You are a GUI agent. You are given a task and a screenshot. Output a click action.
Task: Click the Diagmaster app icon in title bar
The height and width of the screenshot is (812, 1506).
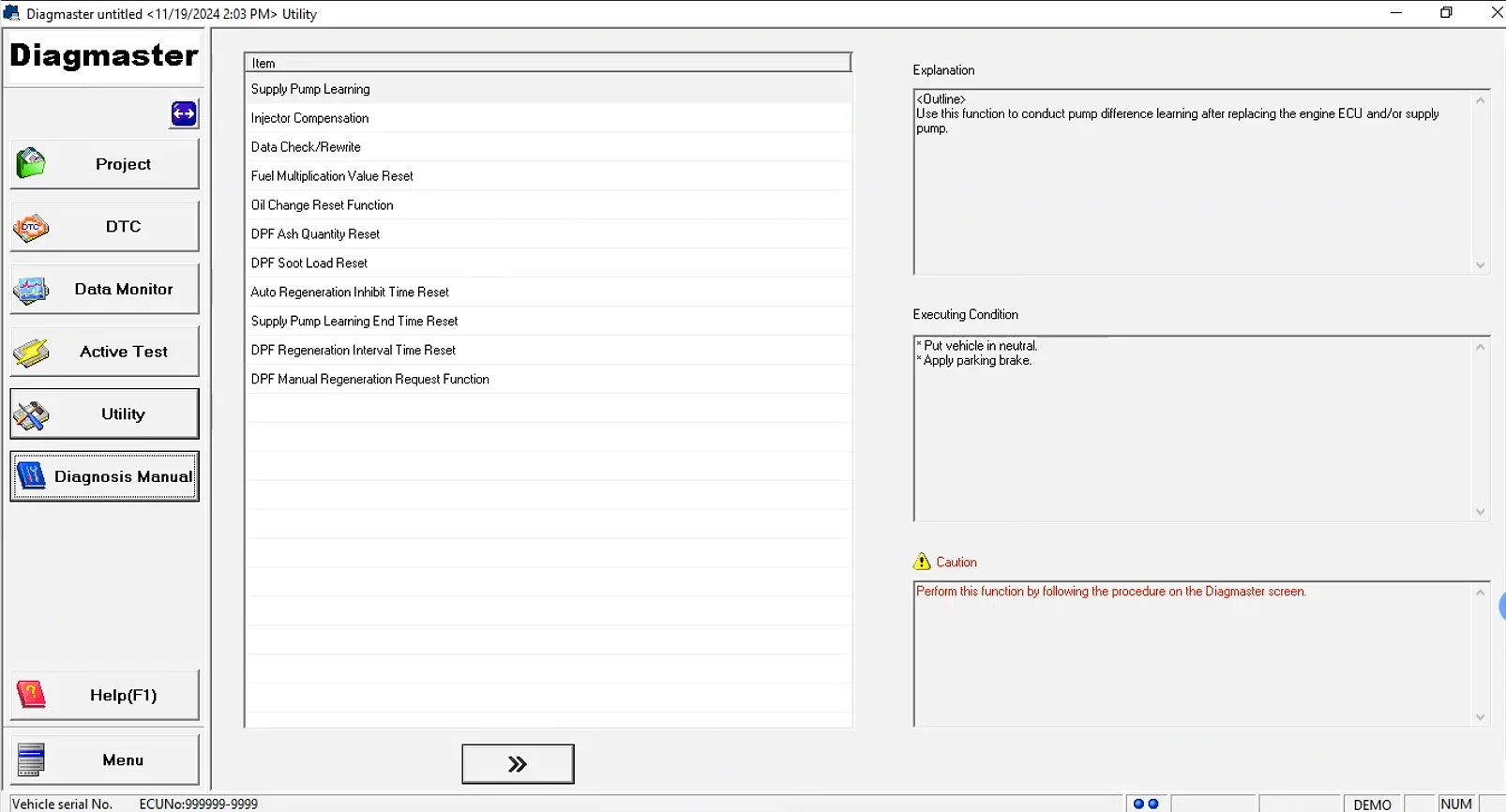(11, 13)
